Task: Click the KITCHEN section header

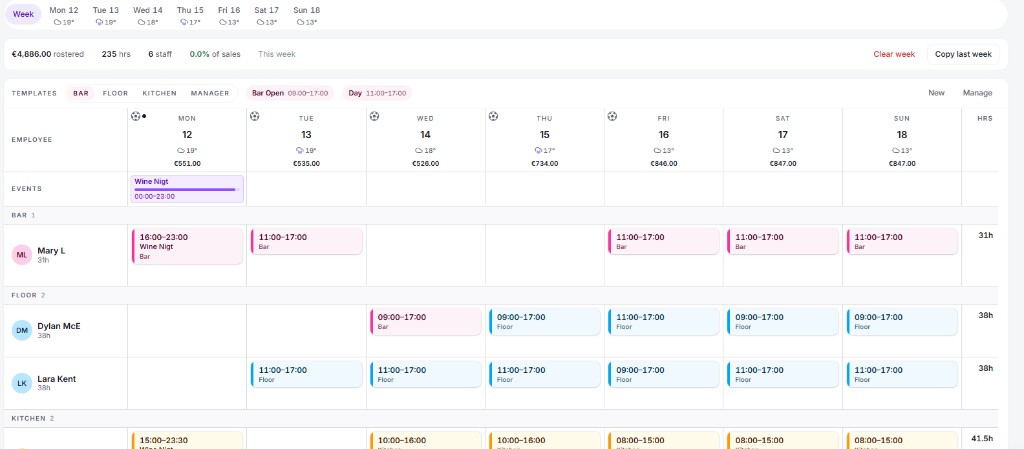Action: point(501,418)
